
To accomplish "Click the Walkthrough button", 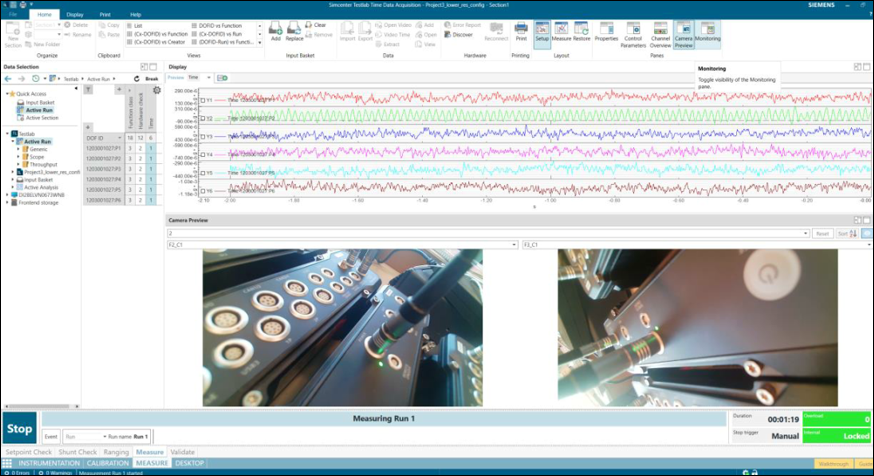I will point(834,464).
